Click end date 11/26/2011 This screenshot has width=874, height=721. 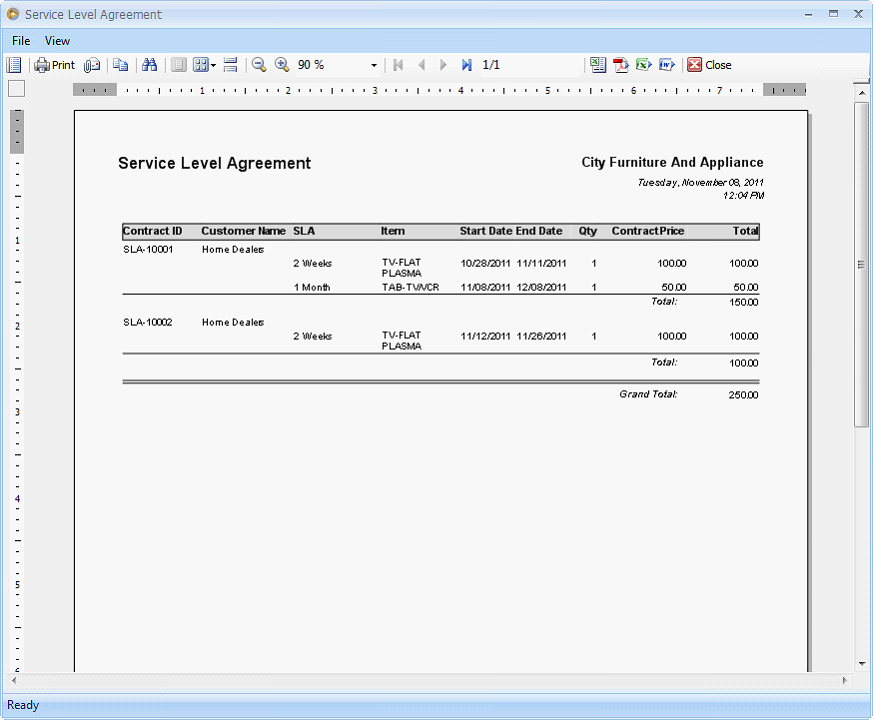coord(541,337)
